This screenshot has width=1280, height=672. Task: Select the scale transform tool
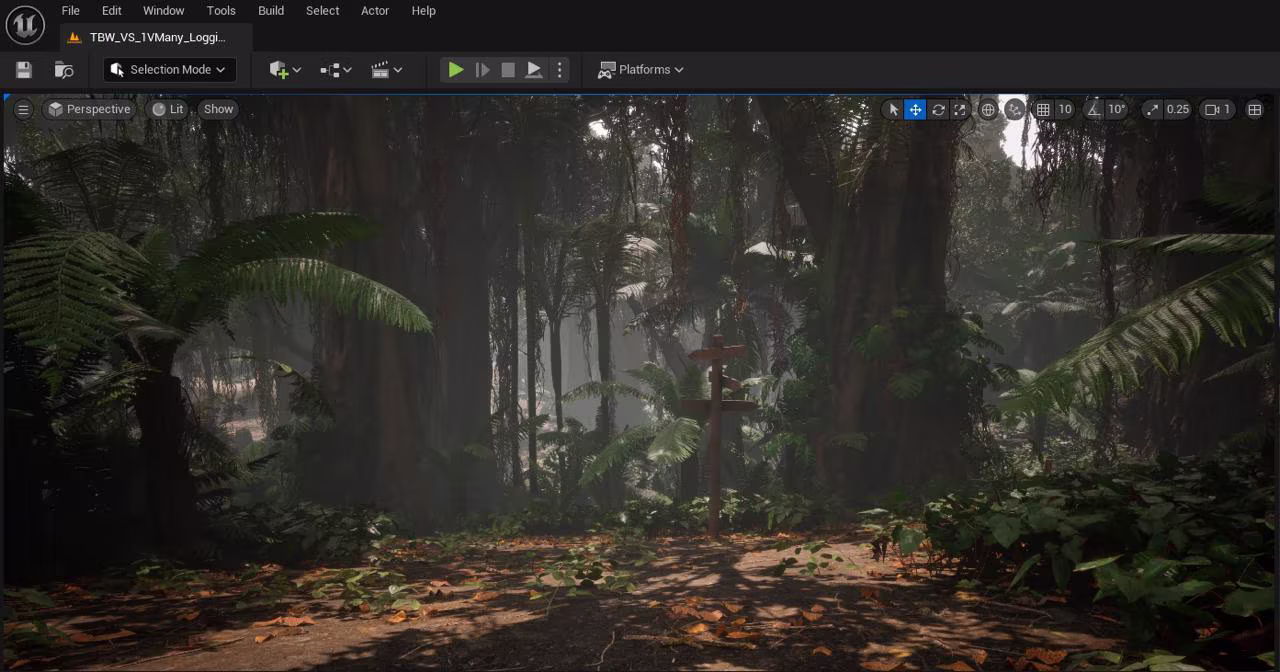coord(960,110)
